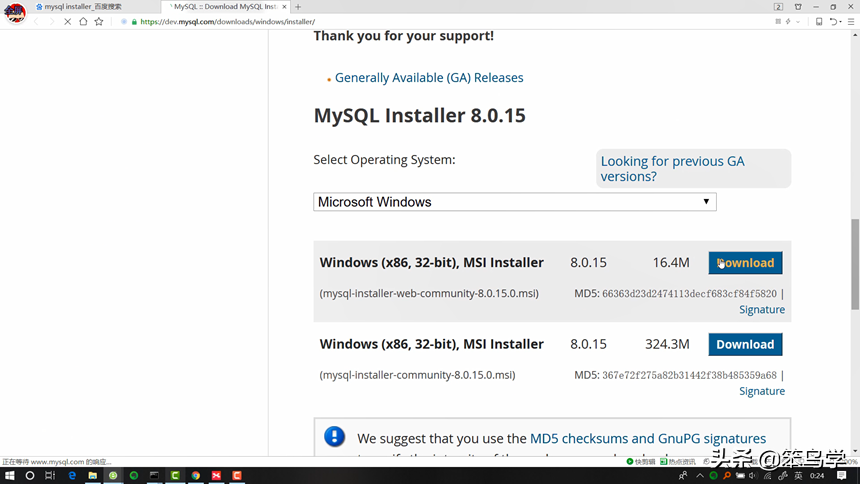Expand the small chevron beside the lightning icon
This screenshot has height=484, width=860.
798,22
